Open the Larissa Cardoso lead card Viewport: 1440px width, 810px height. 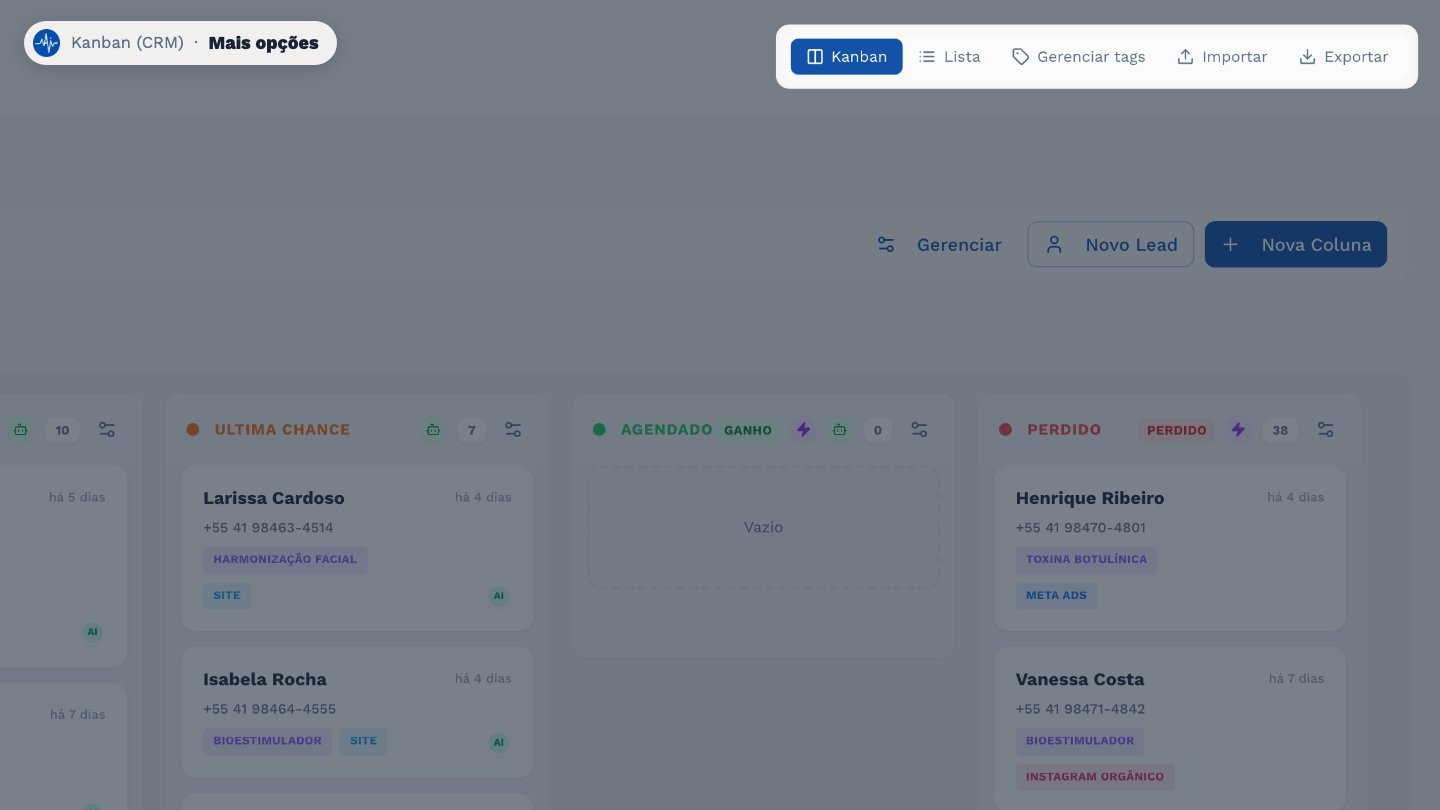[357, 548]
